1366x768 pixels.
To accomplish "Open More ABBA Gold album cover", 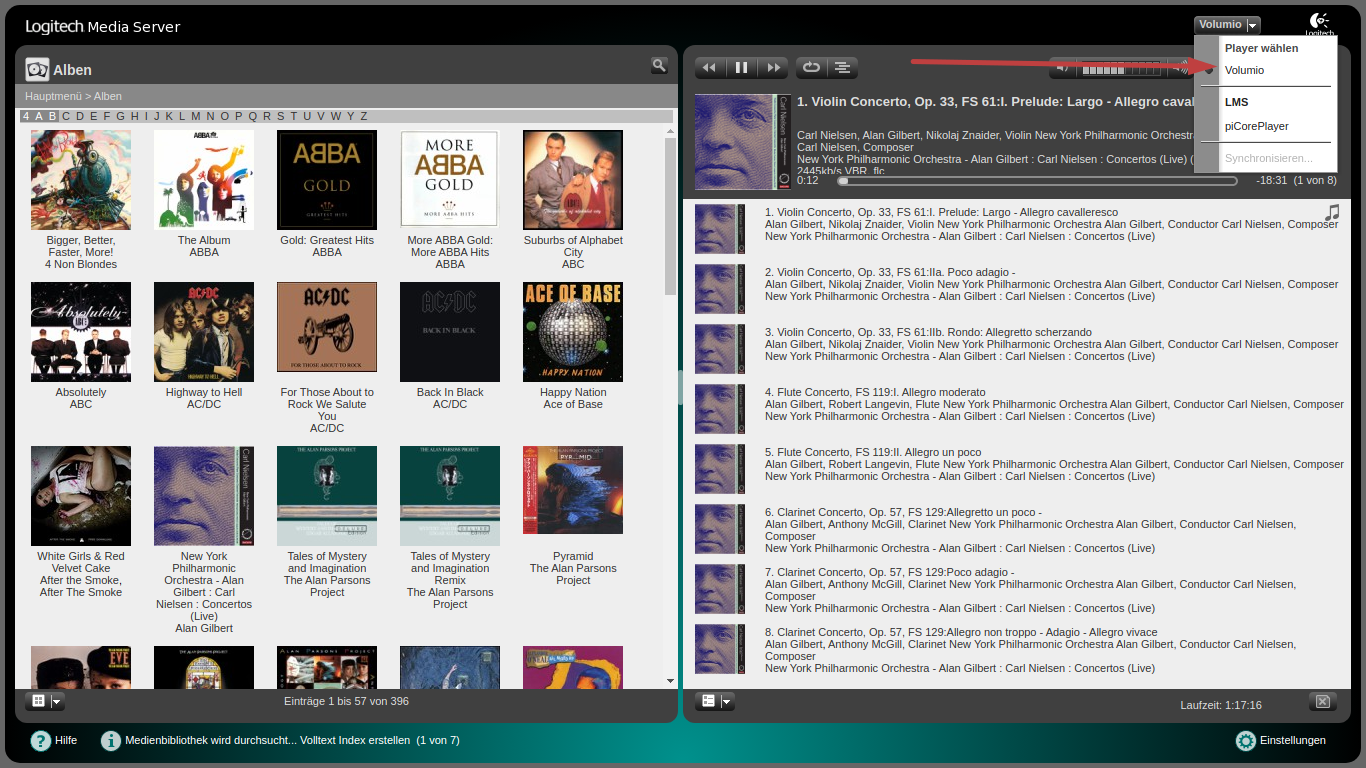I will (x=450, y=180).
